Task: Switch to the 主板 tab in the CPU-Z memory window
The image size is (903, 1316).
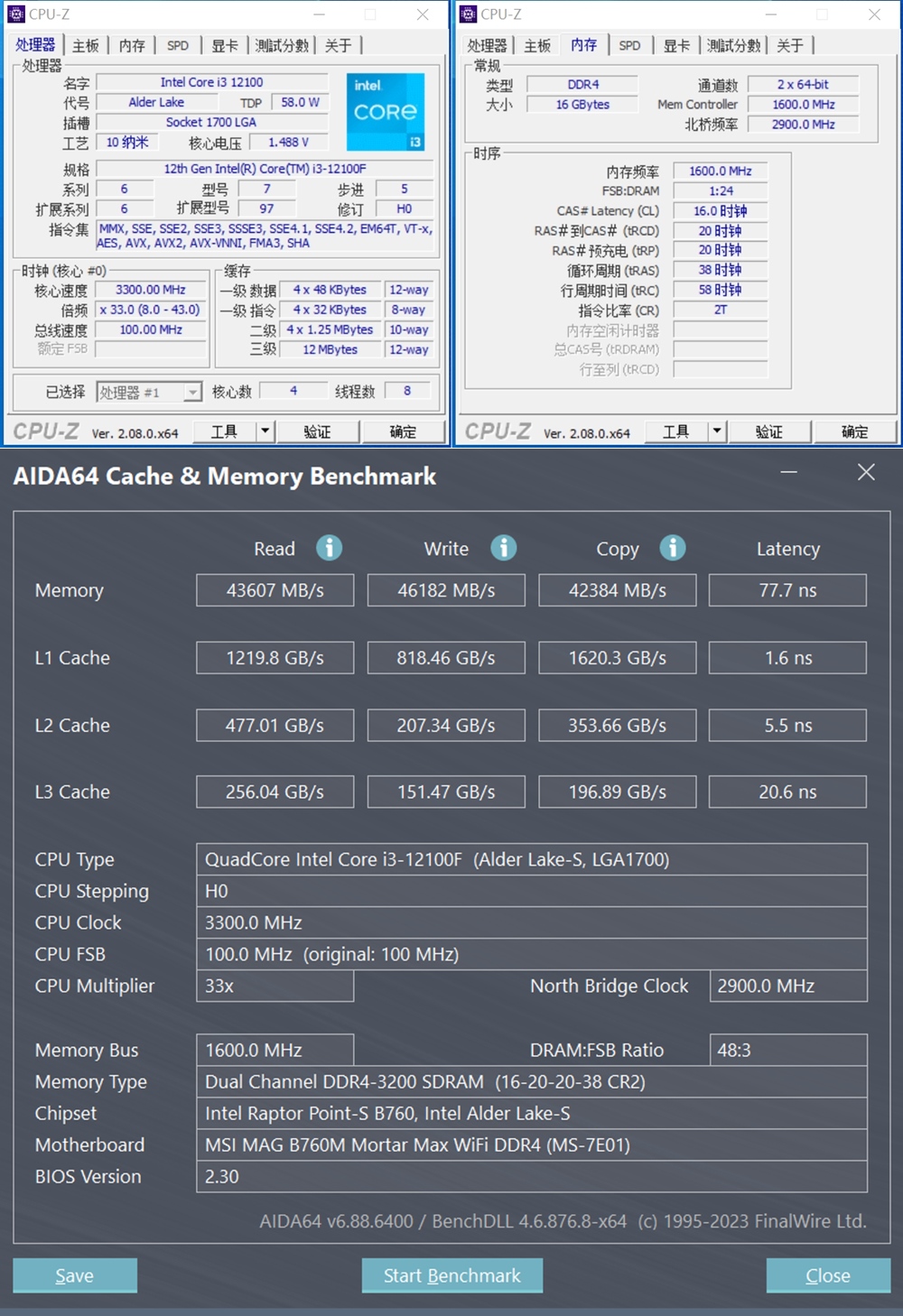Action: point(537,45)
